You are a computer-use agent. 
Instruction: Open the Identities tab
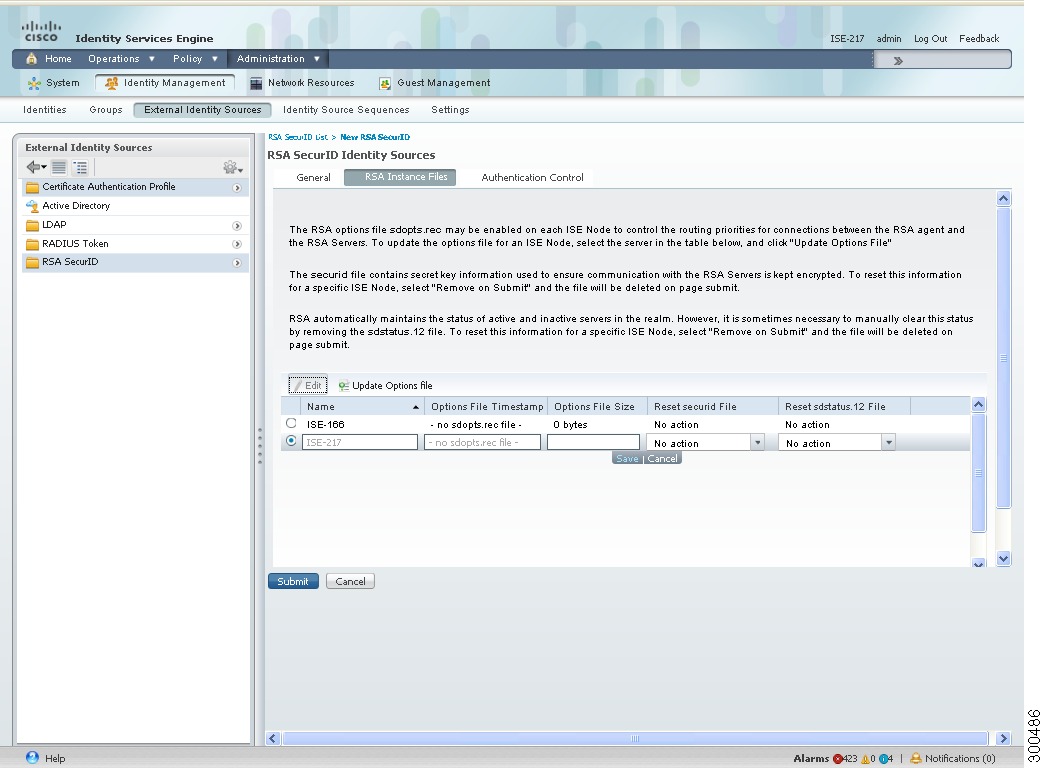(45, 110)
